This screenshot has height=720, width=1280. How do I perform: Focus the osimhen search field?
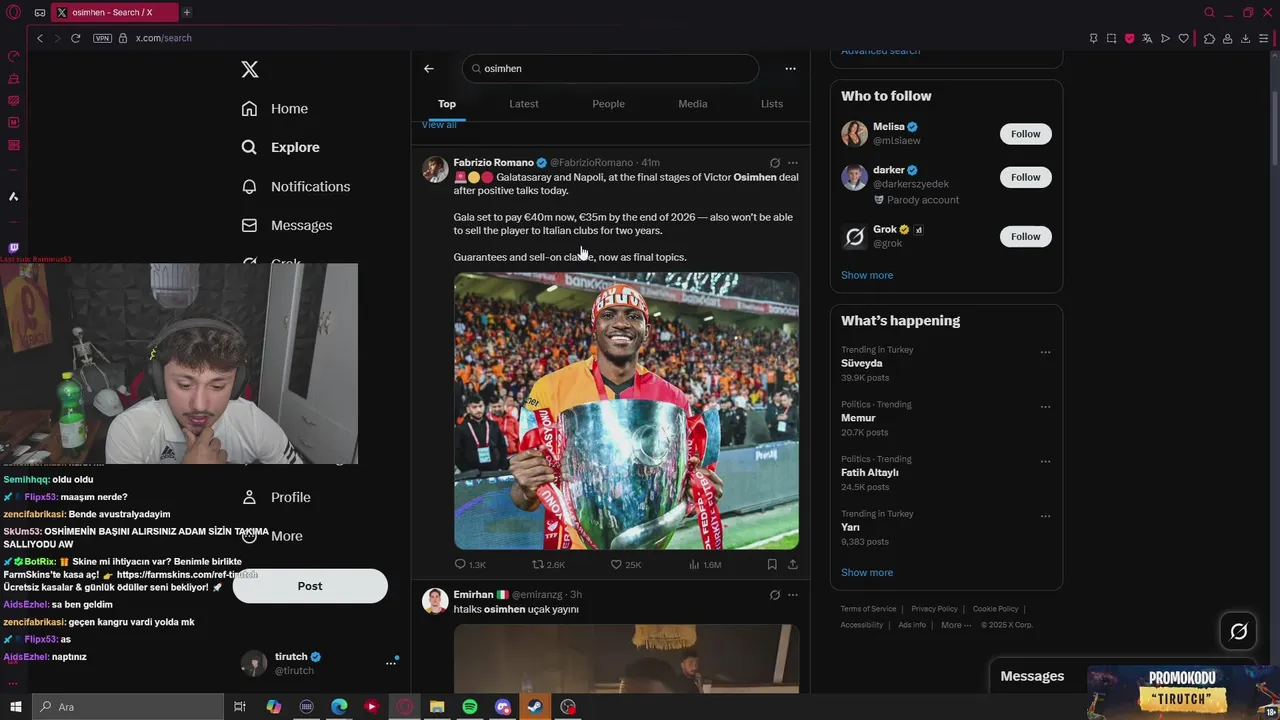click(610, 68)
